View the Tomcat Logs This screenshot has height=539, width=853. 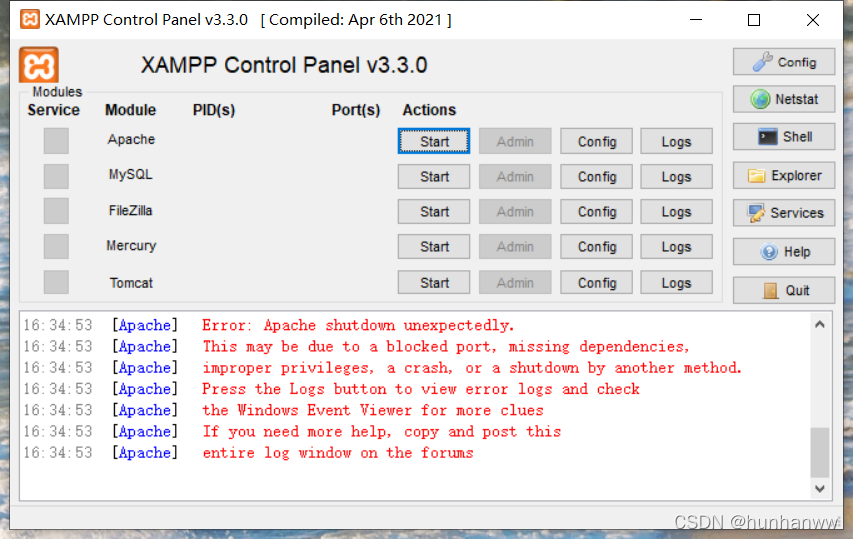coord(676,283)
